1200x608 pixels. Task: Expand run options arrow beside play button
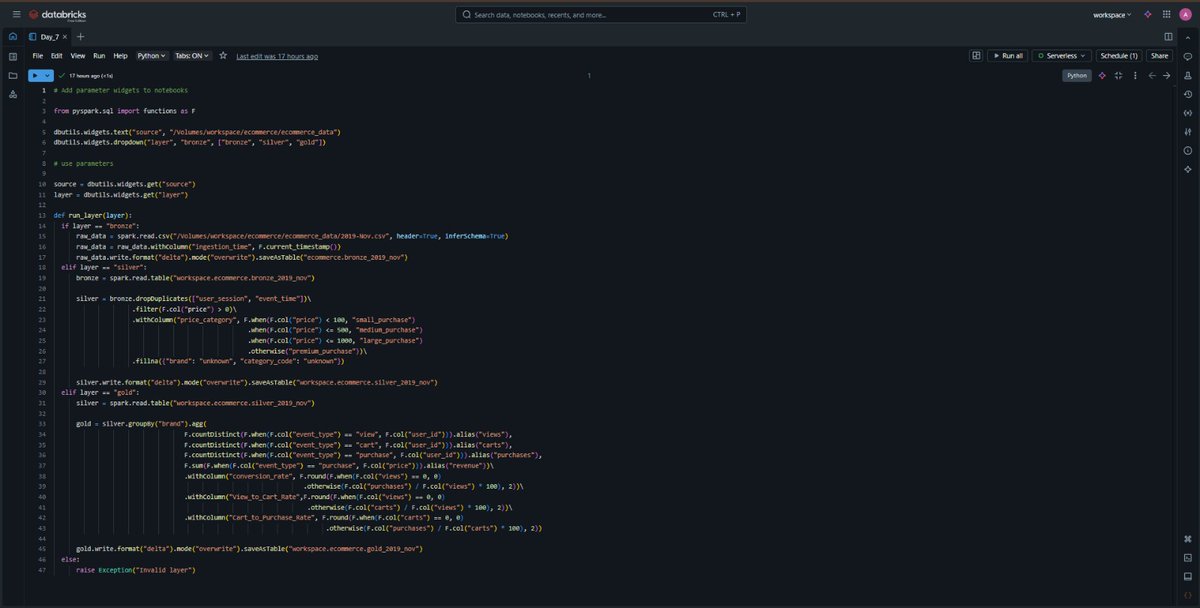[x=46, y=75]
